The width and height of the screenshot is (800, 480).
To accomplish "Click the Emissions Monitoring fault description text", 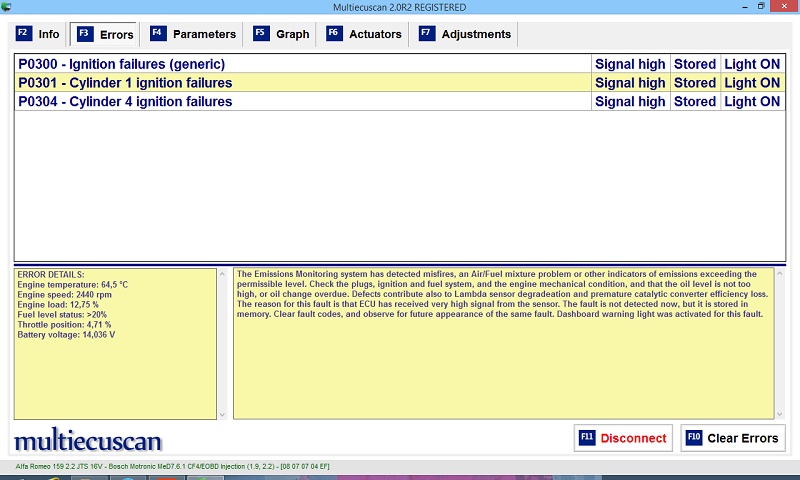I will tap(502, 294).
